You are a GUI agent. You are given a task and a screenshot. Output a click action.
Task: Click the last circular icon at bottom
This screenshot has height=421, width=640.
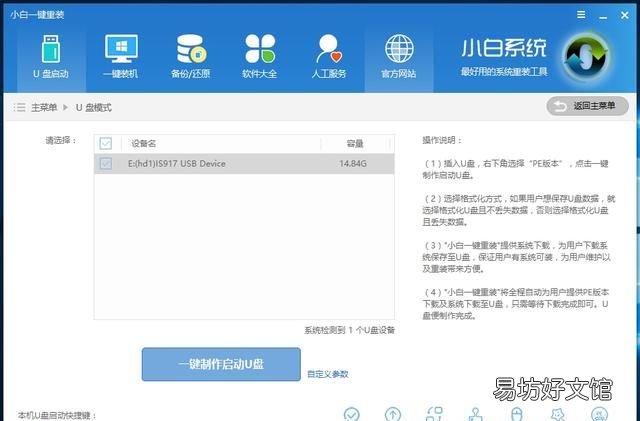click(599, 414)
